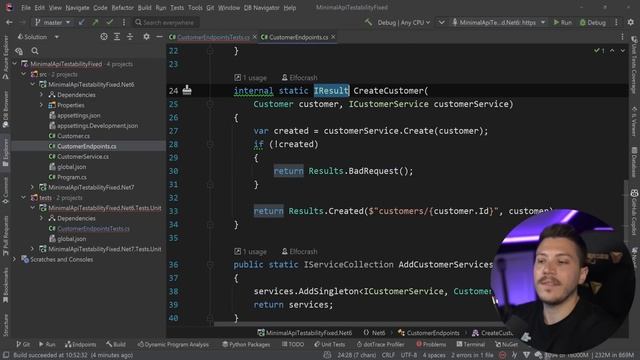Image resolution: width=640 pixels, height=360 pixels.
Task: Click the search magnifier in Solution explorer
Action: point(35,51)
